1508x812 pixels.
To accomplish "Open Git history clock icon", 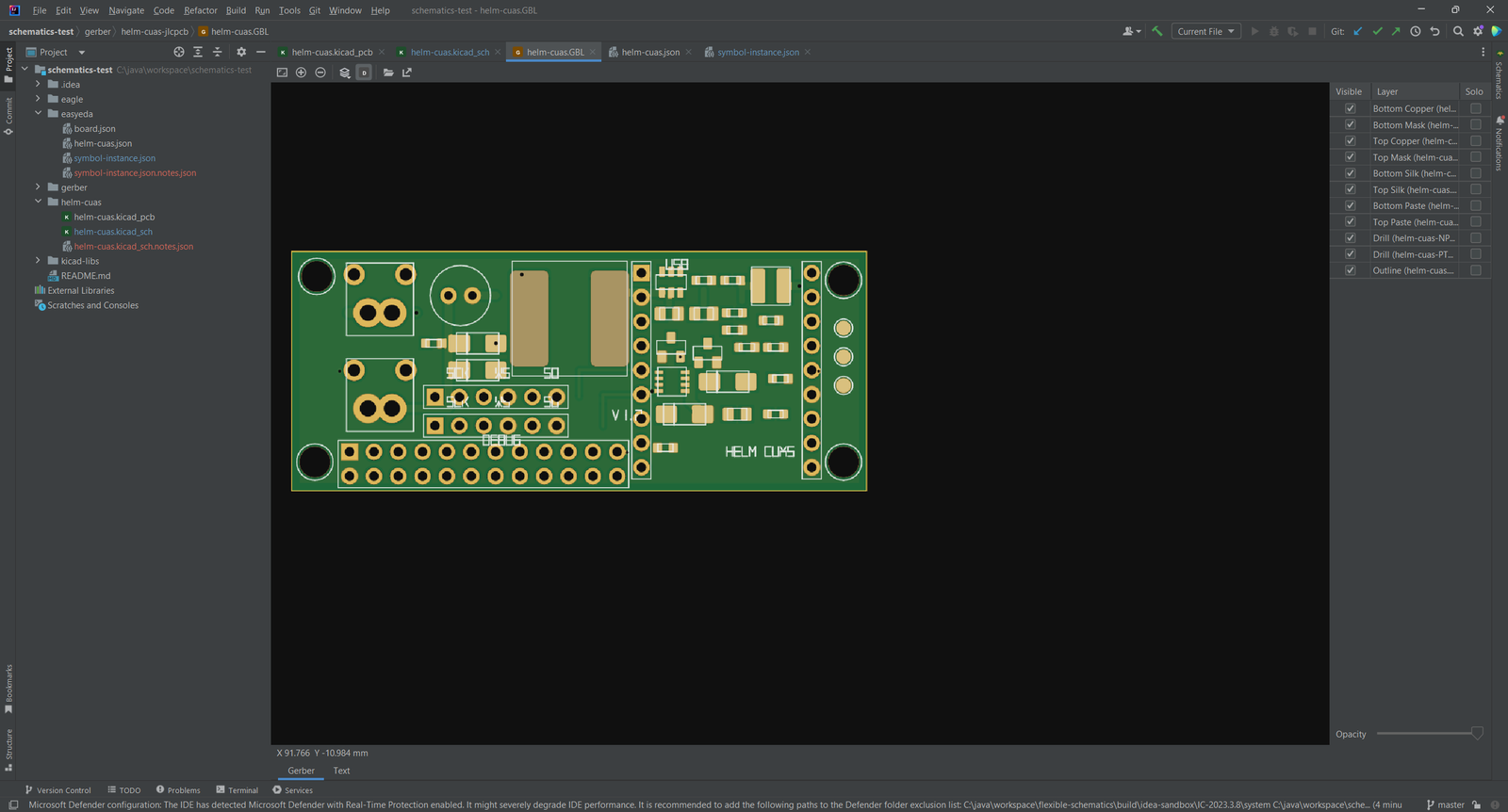I will [x=1416, y=31].
